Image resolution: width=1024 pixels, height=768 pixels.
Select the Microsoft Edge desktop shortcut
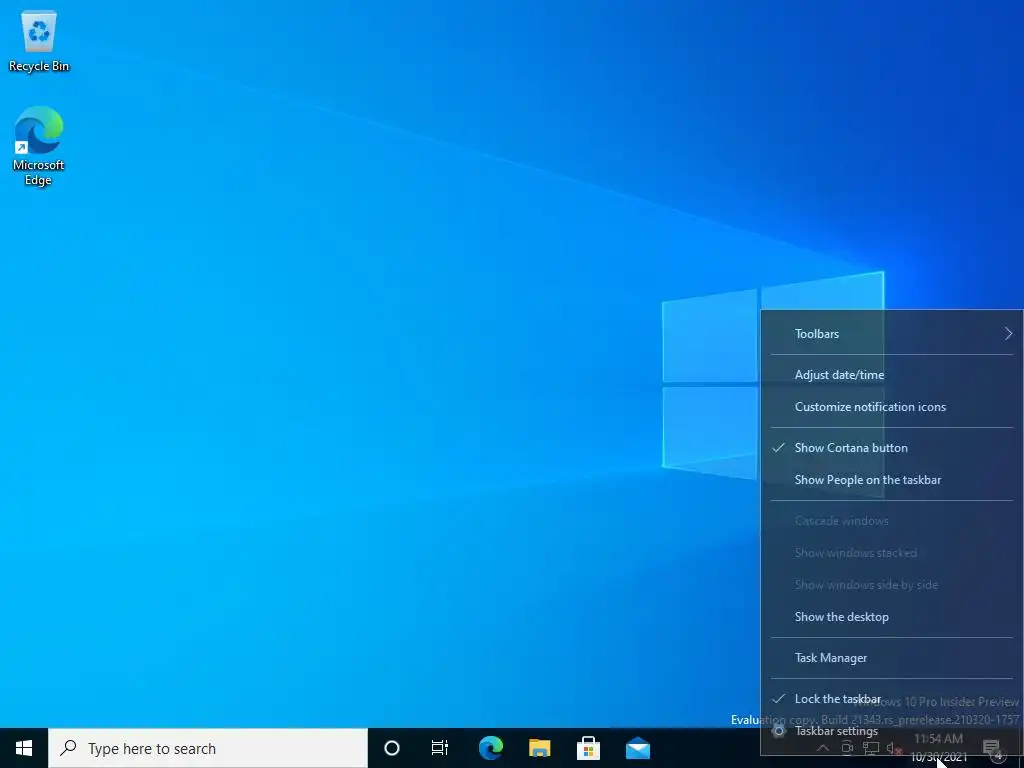[x=39, y=146]
